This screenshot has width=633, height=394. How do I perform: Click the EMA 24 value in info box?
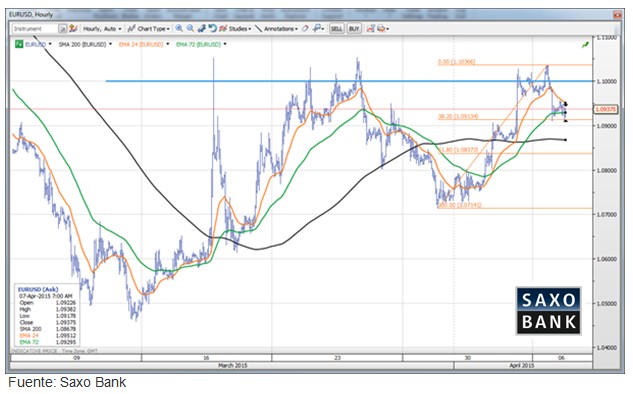(x=66, y=335)
